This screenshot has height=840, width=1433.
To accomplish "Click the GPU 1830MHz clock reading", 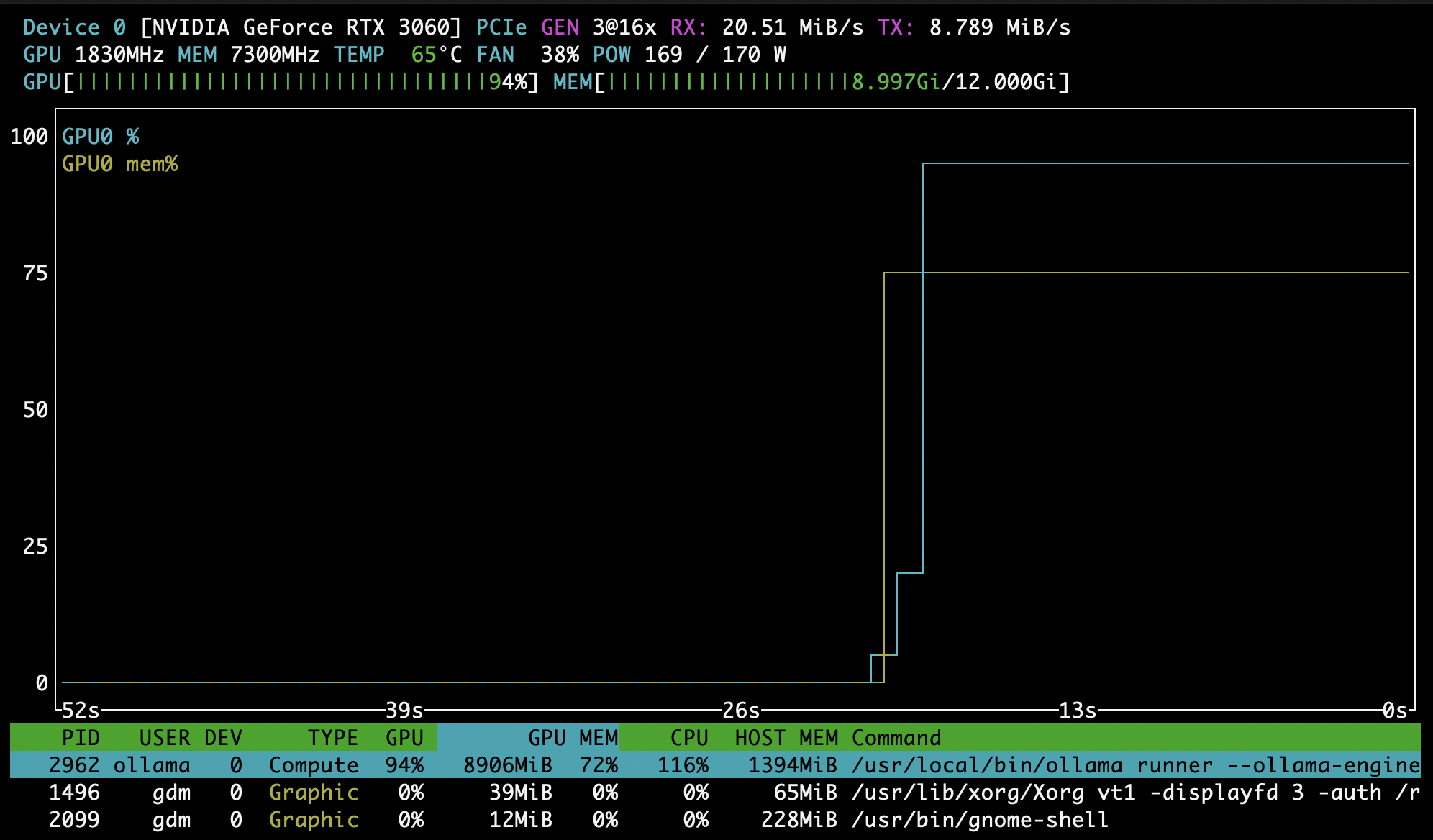I will coord(94,55).
